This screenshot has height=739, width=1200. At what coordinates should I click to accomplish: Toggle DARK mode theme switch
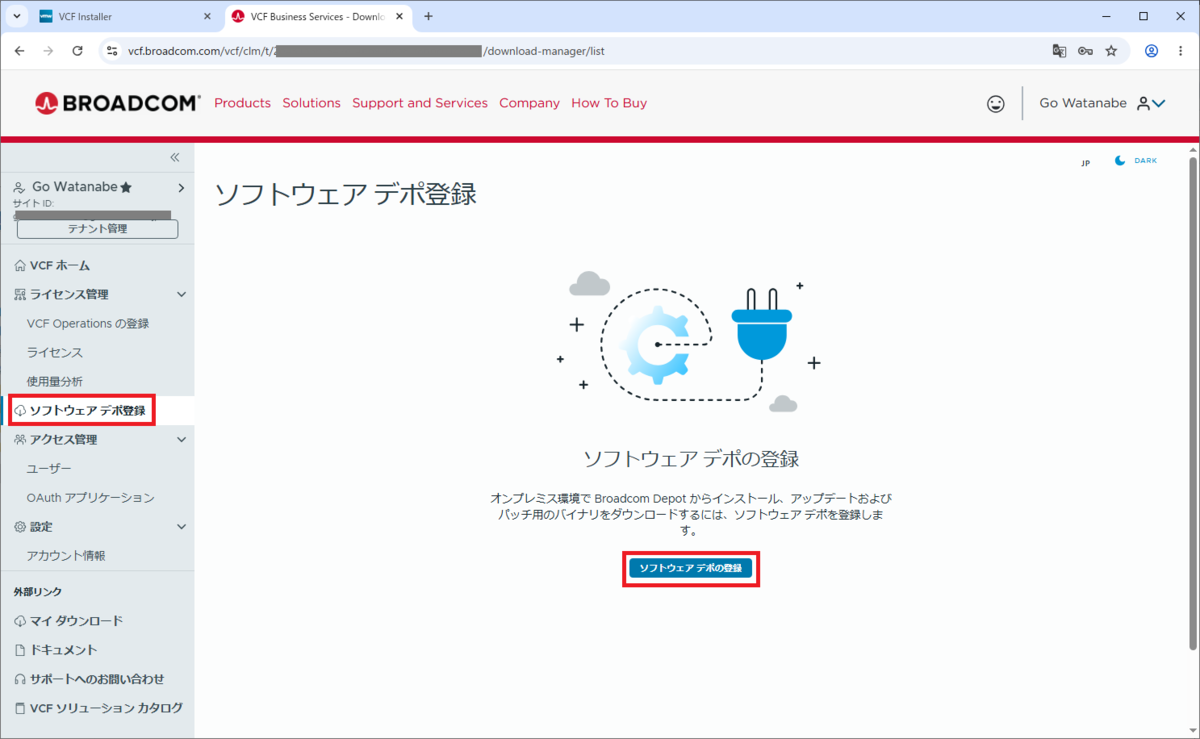1136,160
